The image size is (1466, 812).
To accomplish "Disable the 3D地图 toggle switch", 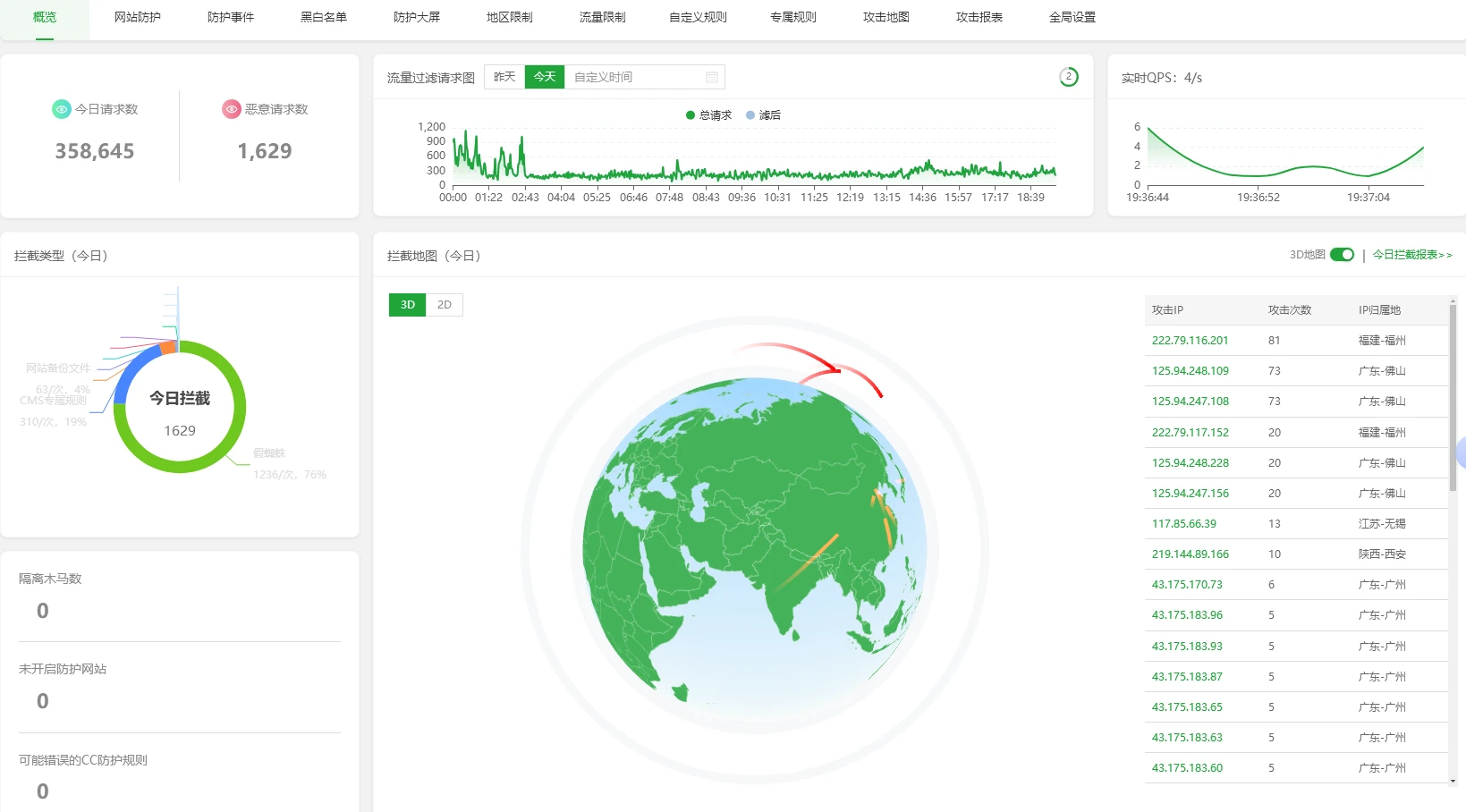I will (x=1342, y=255).
